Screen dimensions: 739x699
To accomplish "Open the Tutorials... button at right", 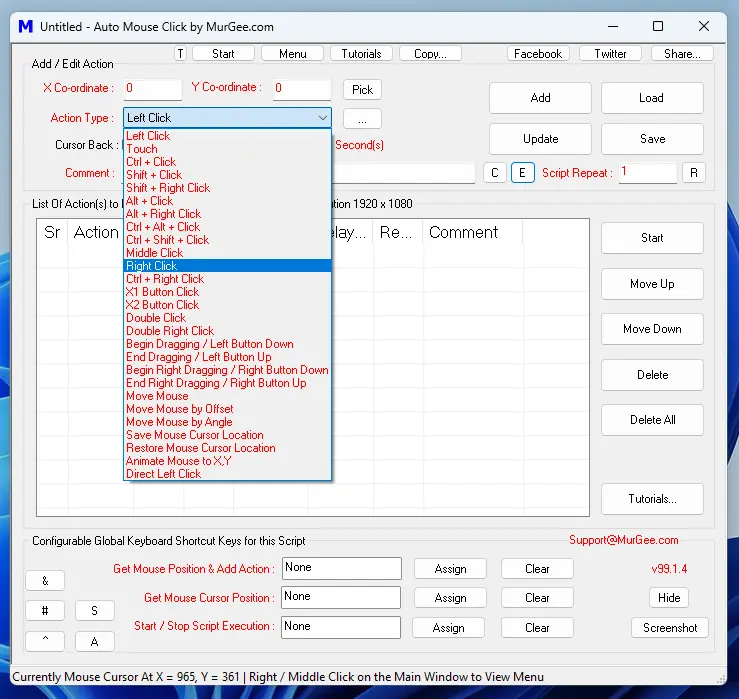I will [x=652, y=499].
